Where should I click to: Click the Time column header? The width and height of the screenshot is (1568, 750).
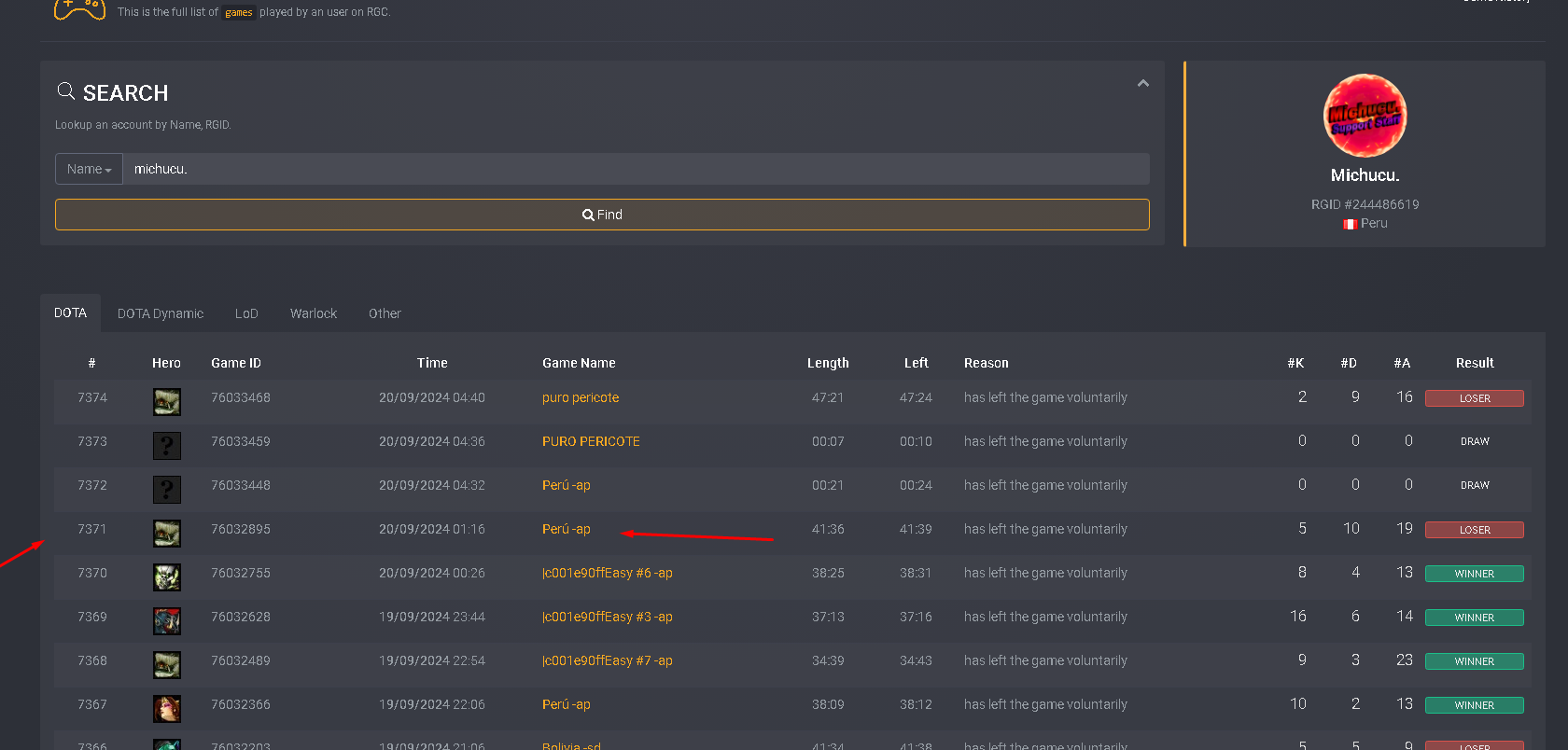click(x=432, y=363)
